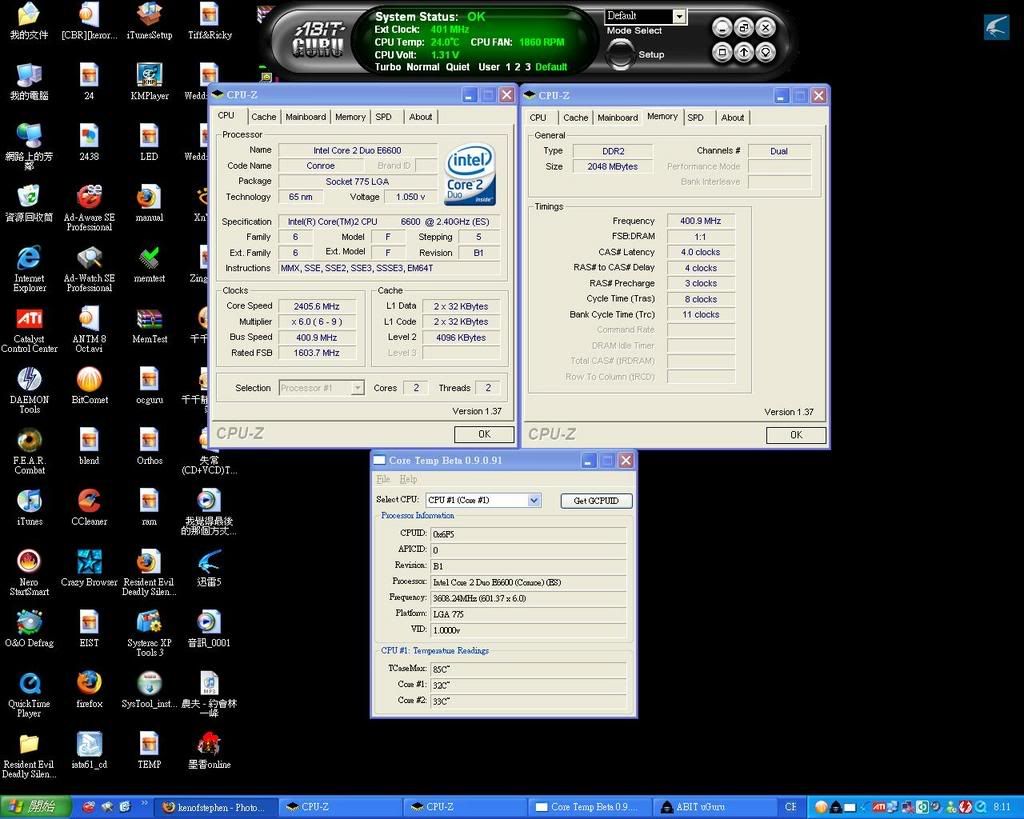This screenshot has height=819, width=1024.
Task: Click OK in the left CPU-Z window
Action: pyautogui.click(x=484, y=434)
